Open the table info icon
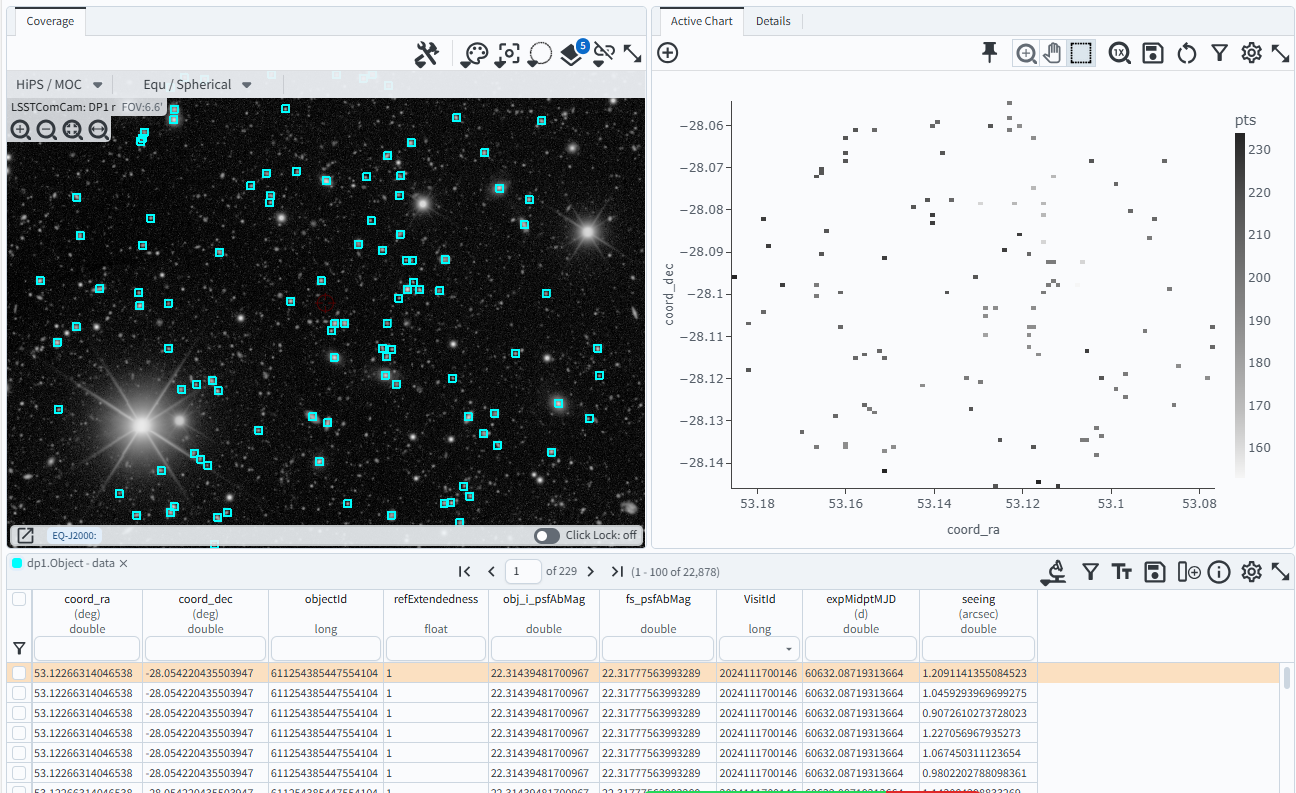The image size is (1296, 793). tap(1218, 572)
